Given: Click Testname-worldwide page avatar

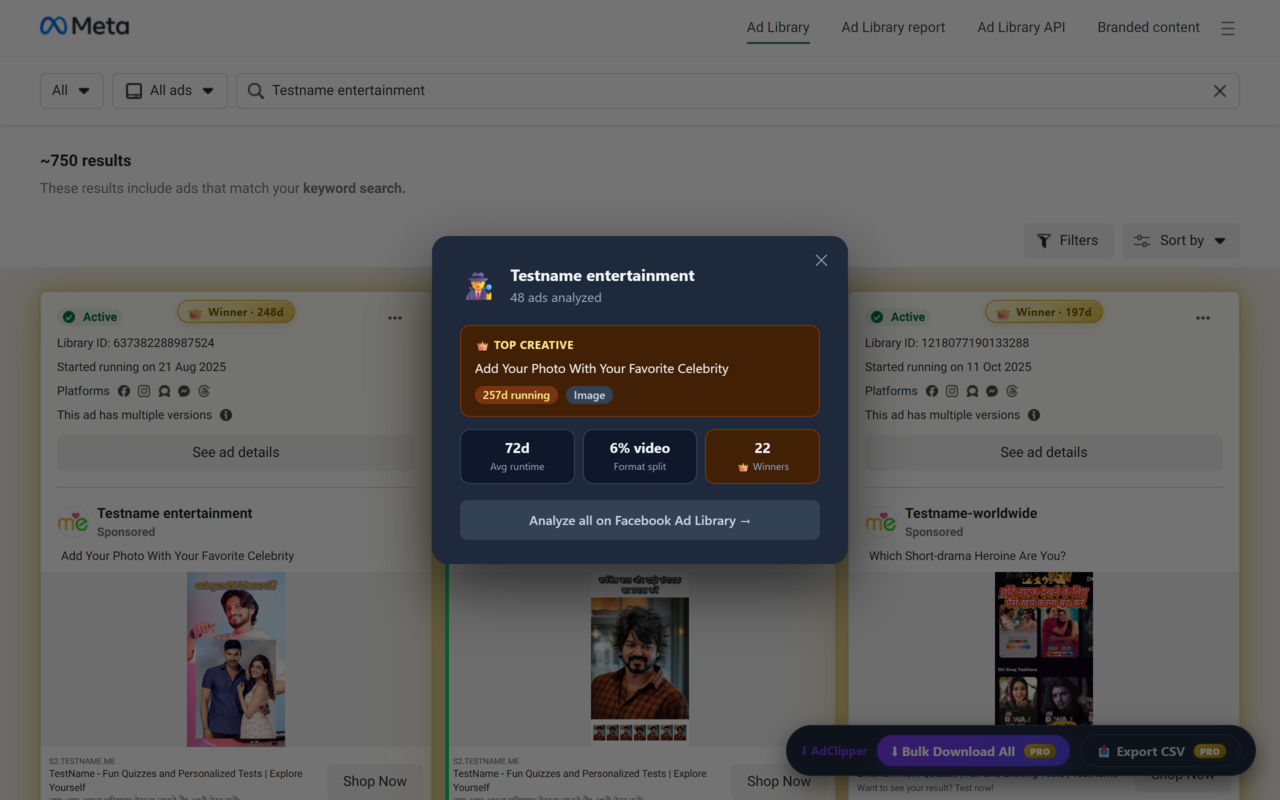Looking at the screenshot, I should pos(881,522).
